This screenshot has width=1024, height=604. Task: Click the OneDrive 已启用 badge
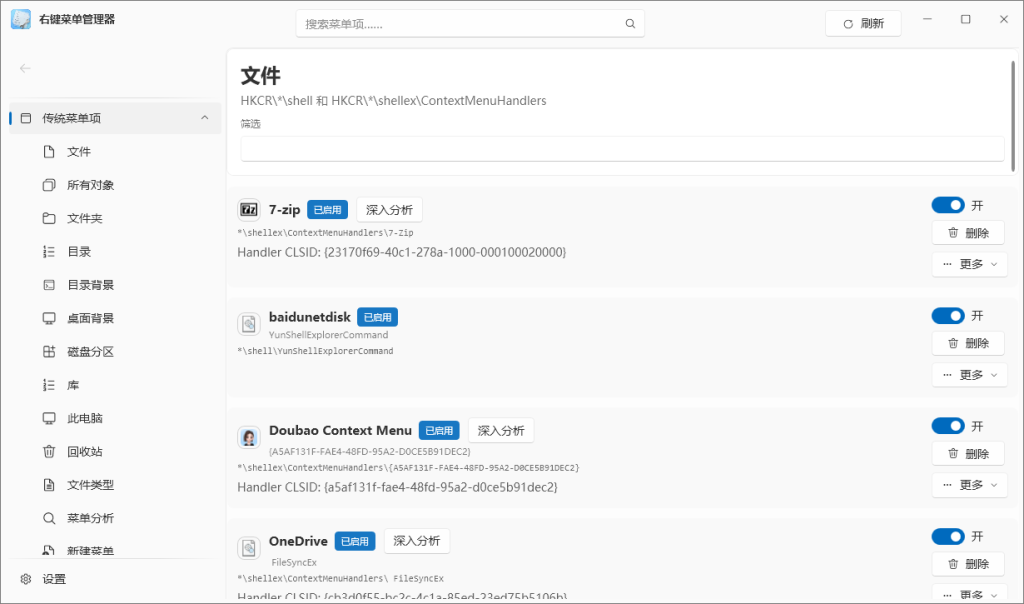(355, 541)
